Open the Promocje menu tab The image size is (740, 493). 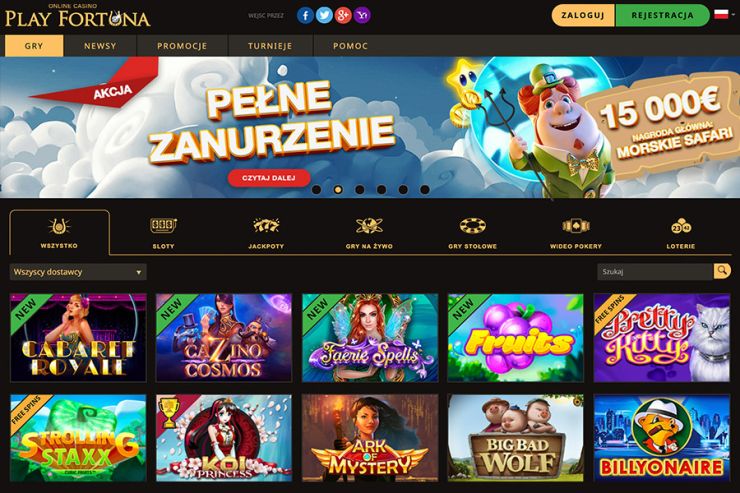coord(182,46)
